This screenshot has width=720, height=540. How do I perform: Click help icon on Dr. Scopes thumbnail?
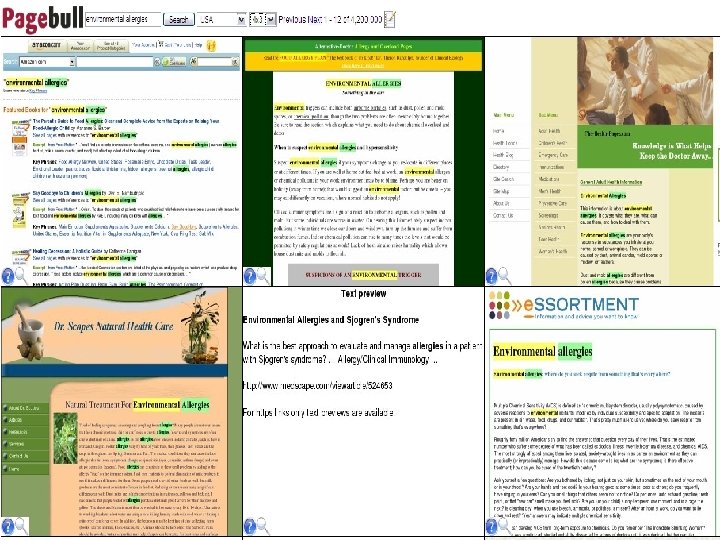(8, 526)
